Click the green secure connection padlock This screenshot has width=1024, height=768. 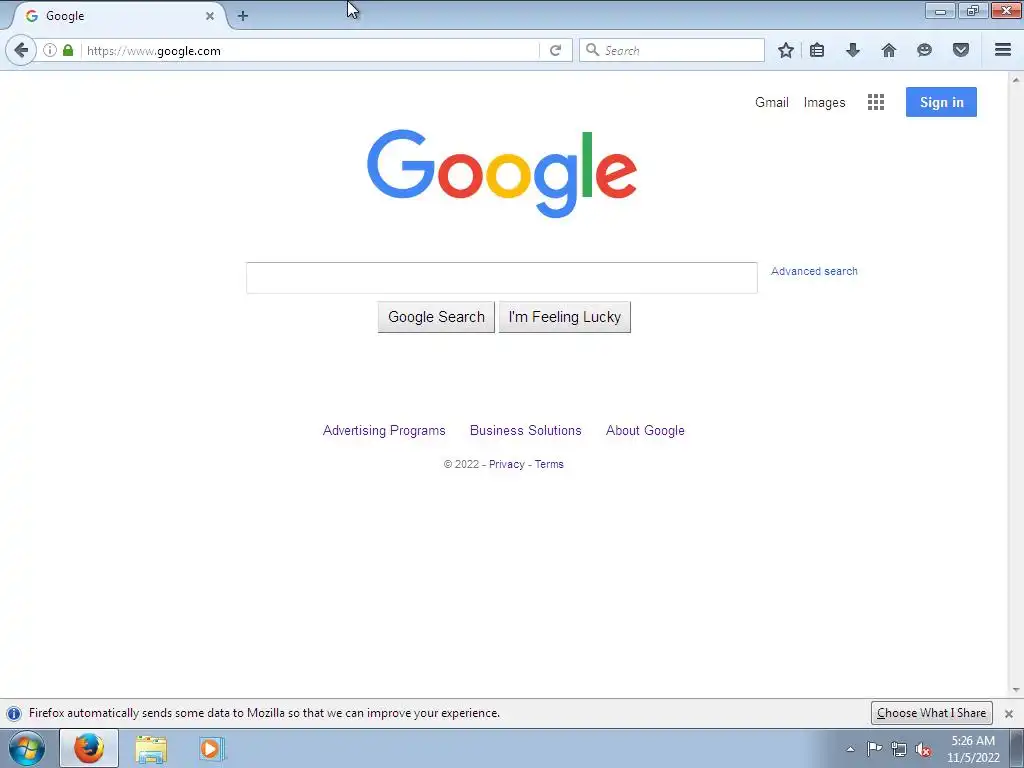click(x=68, y=50)
